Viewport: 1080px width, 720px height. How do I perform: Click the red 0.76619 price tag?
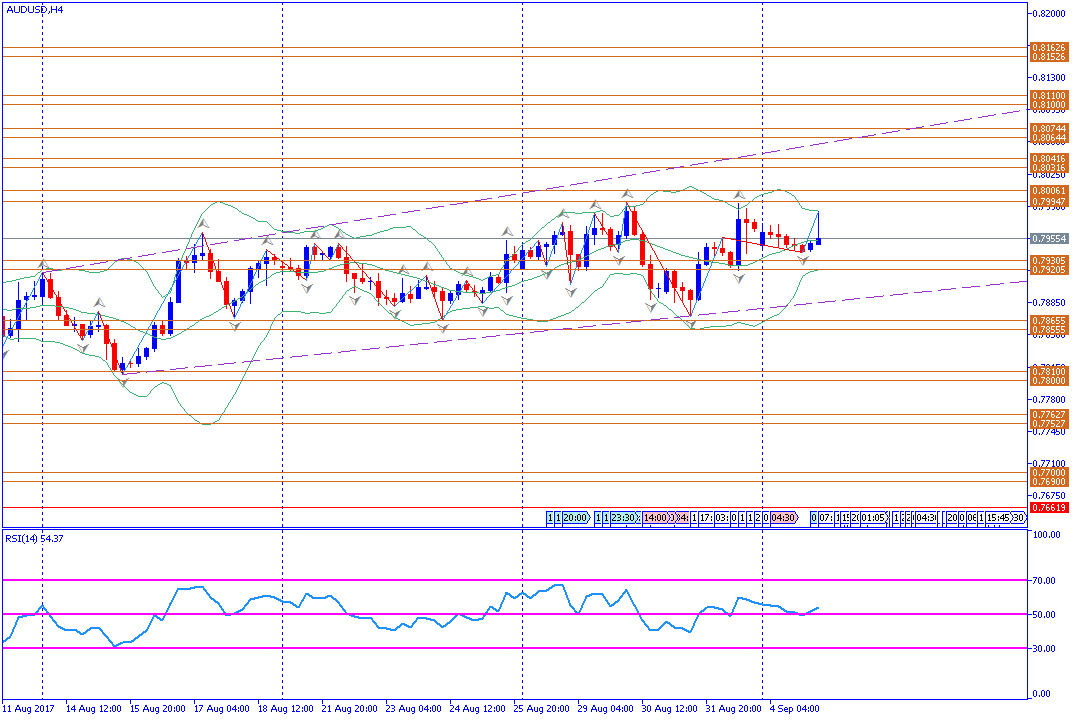tap(1048, 508)
